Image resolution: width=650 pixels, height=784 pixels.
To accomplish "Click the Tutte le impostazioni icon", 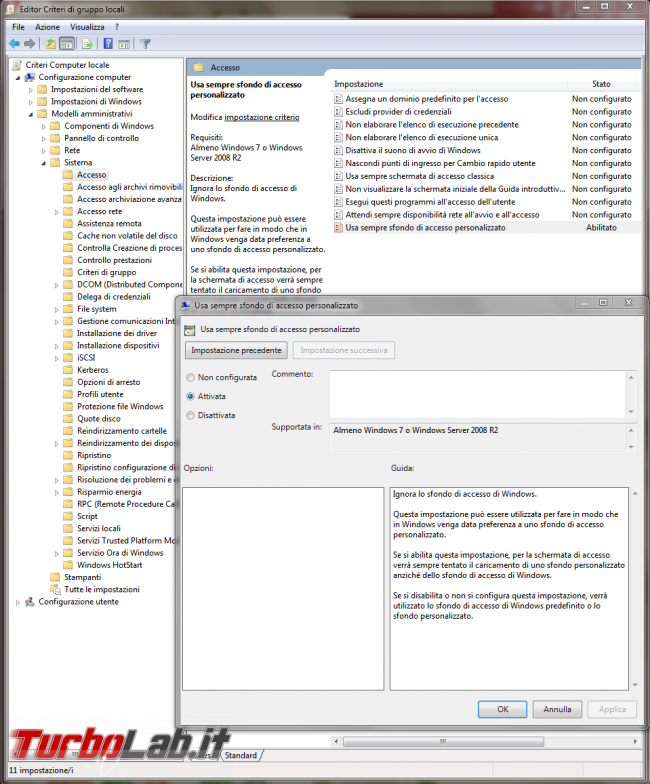I will [x=56, y=590].
